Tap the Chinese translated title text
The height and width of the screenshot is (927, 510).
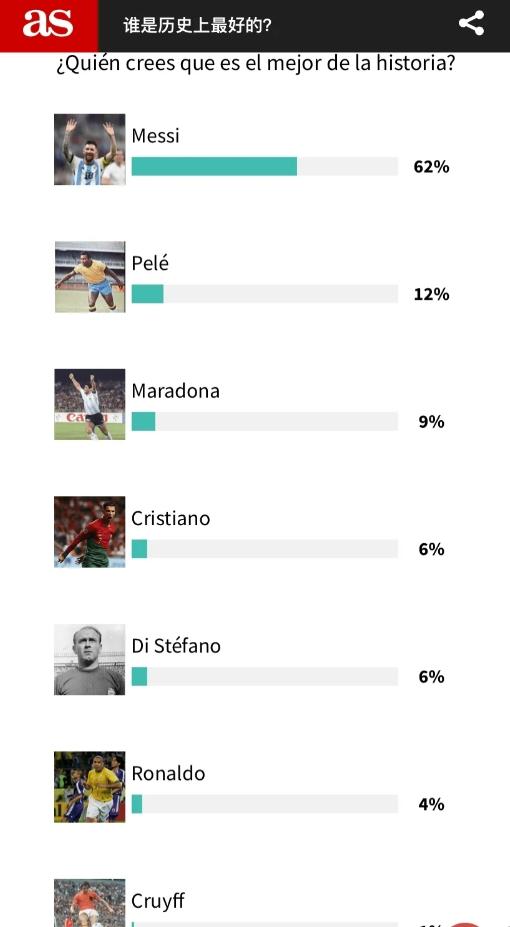coord(197,25)
